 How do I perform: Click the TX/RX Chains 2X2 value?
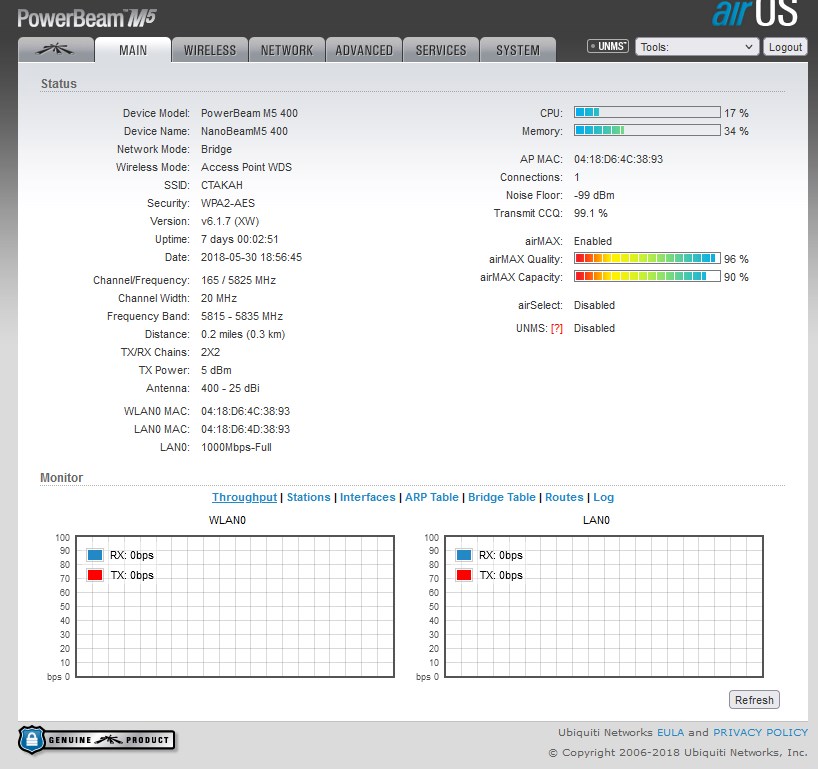click(210, 352)
